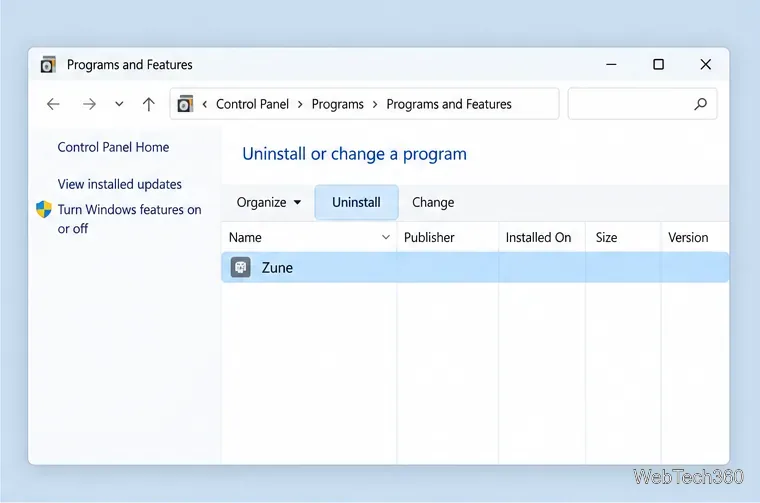The width and height of the screenshot is (760, 503).
Task: Sort by Publisher column
Action: pyautogui.click(x=447, y=237)
